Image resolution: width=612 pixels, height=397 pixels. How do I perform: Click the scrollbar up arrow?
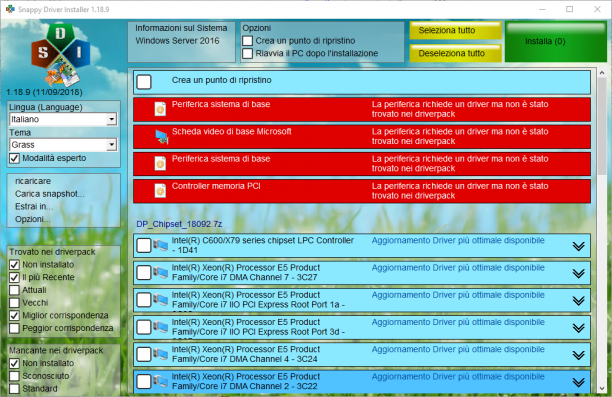(601, 73)
